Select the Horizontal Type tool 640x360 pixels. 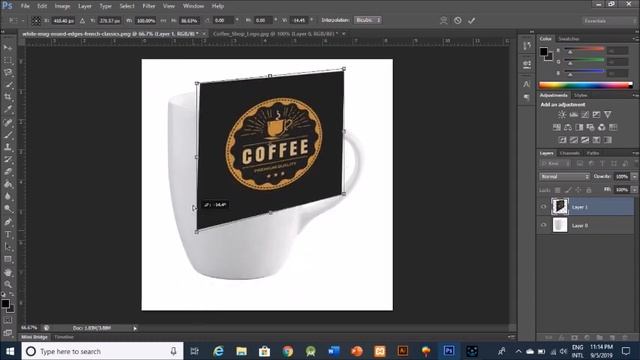(x=8, y=234)
